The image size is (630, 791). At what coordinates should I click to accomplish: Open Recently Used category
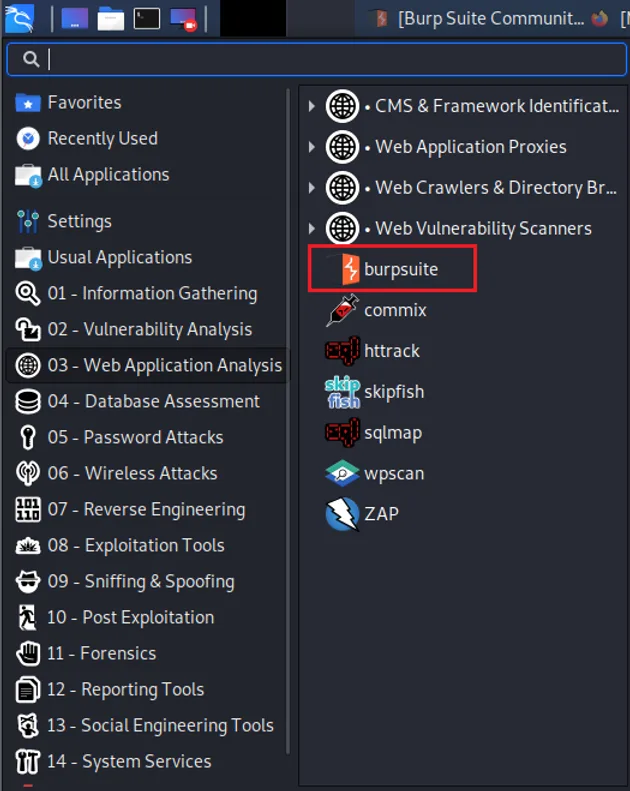click(146, 138)
